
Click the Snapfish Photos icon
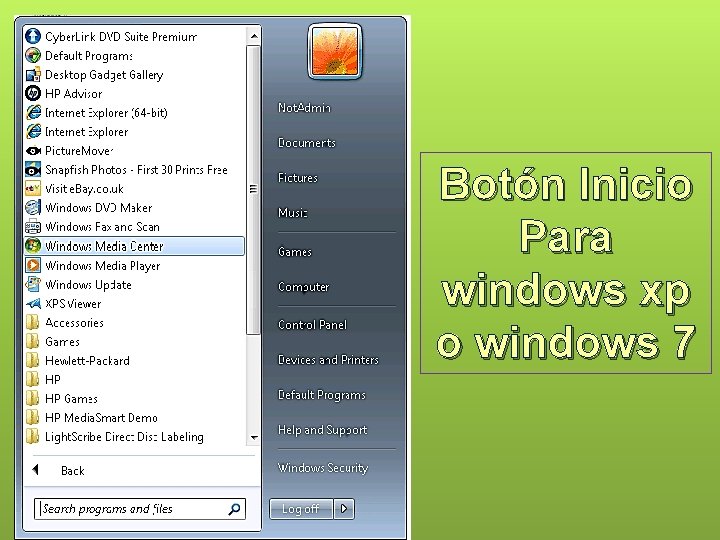33,169
